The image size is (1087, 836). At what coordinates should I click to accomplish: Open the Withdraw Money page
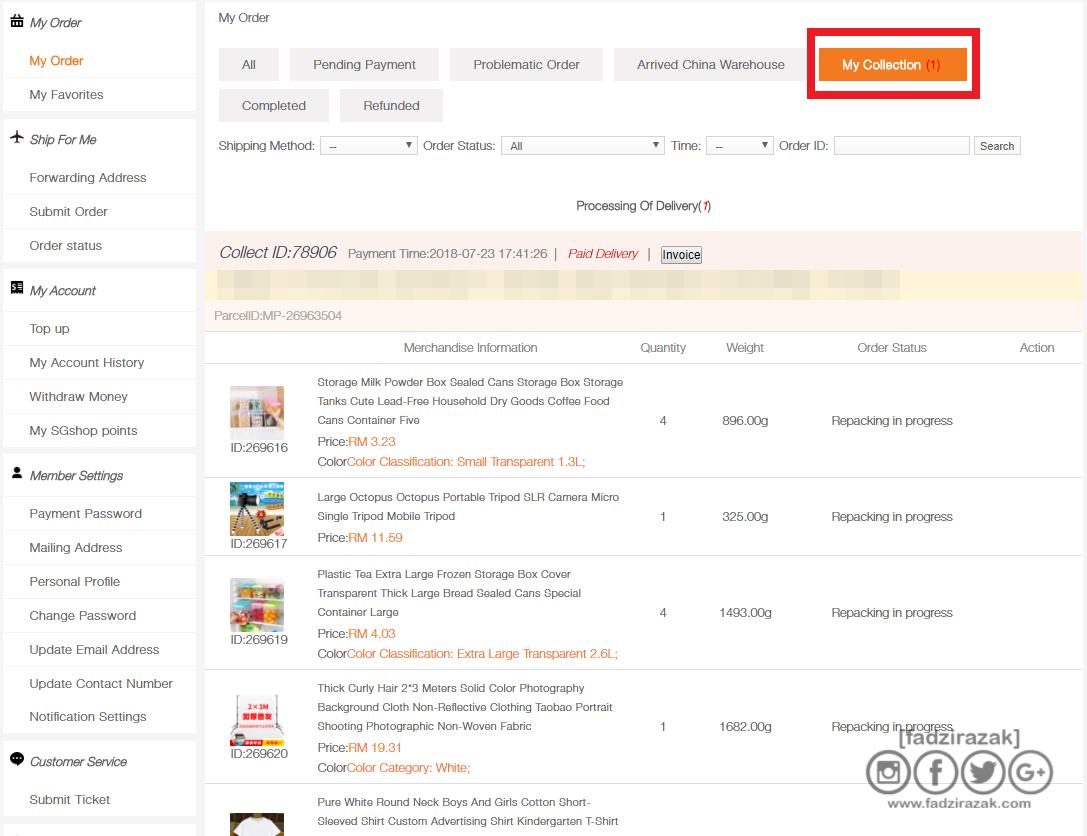pyautogui.click(x=78, y=397)
